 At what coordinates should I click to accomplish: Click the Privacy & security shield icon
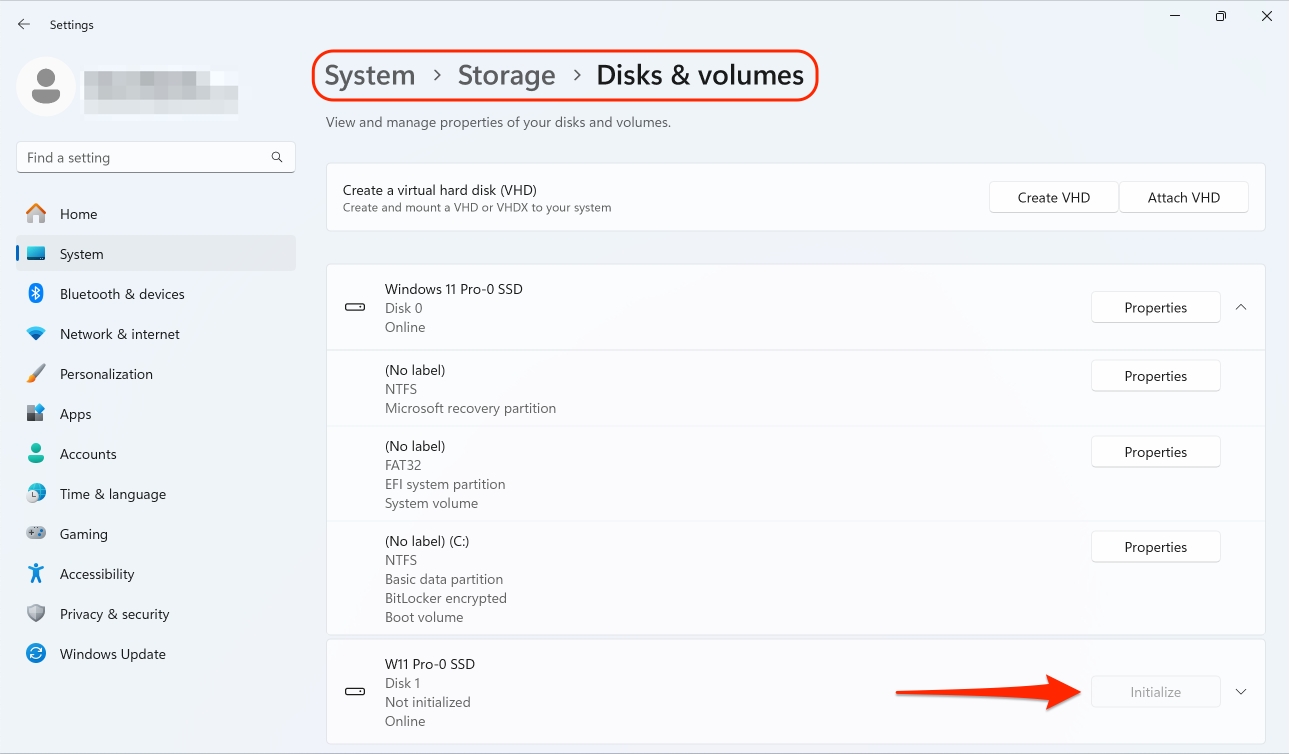(36, 614)
